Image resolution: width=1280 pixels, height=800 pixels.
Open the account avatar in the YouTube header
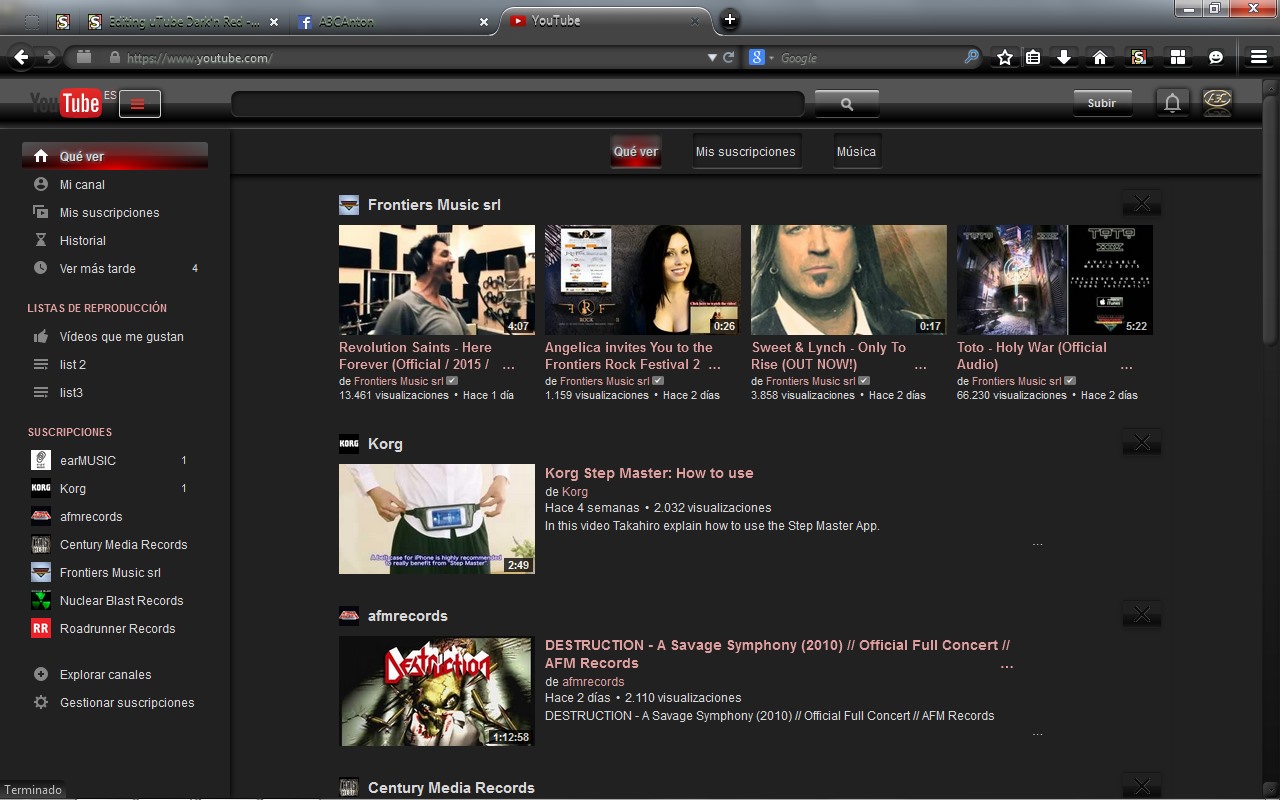1216,103
